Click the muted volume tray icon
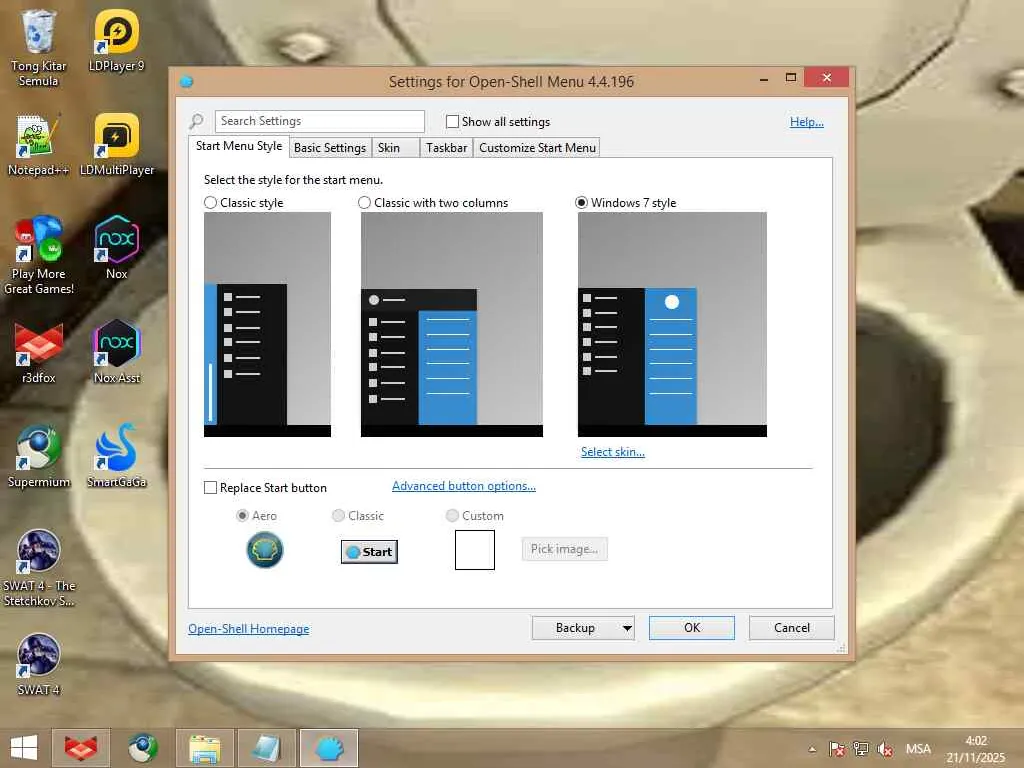Viewport: 1024px width, 768px height. pyautogui.click(x=885, y=749)
